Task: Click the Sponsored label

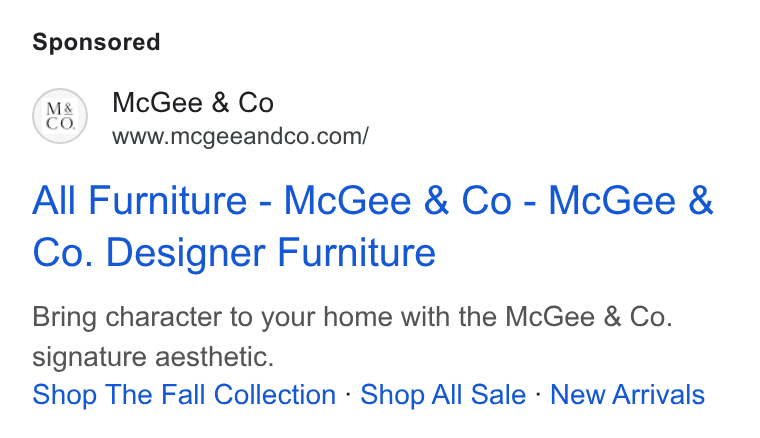Action: tap(96, 42)
